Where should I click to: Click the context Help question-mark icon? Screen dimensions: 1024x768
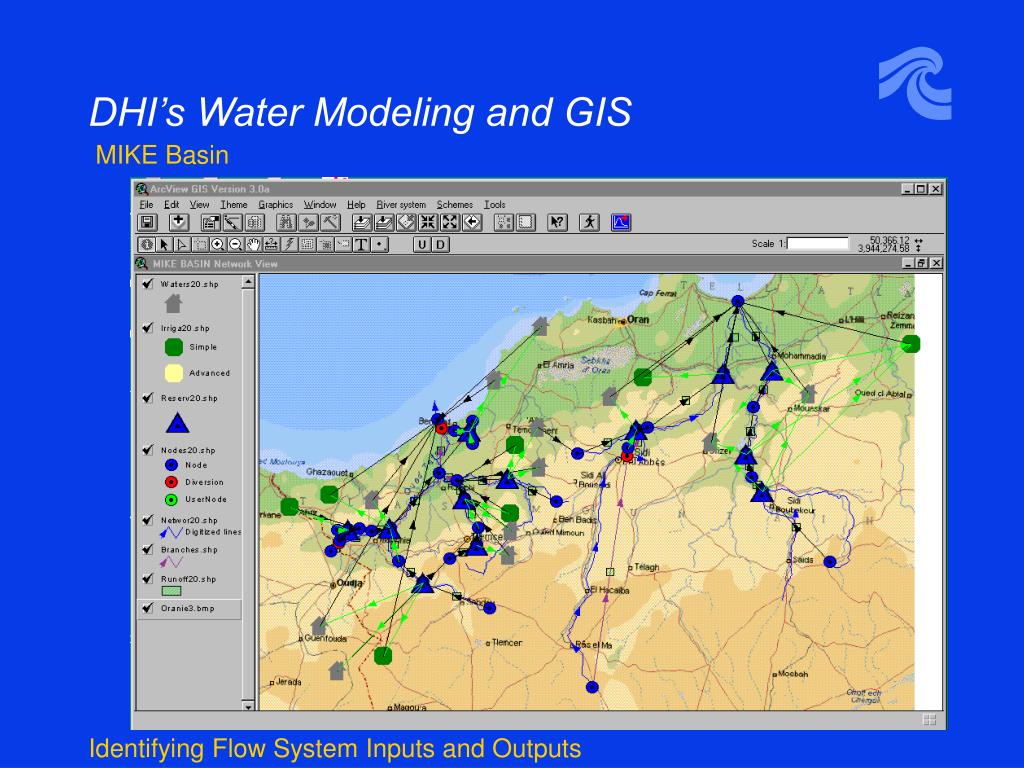pos(557,223)
